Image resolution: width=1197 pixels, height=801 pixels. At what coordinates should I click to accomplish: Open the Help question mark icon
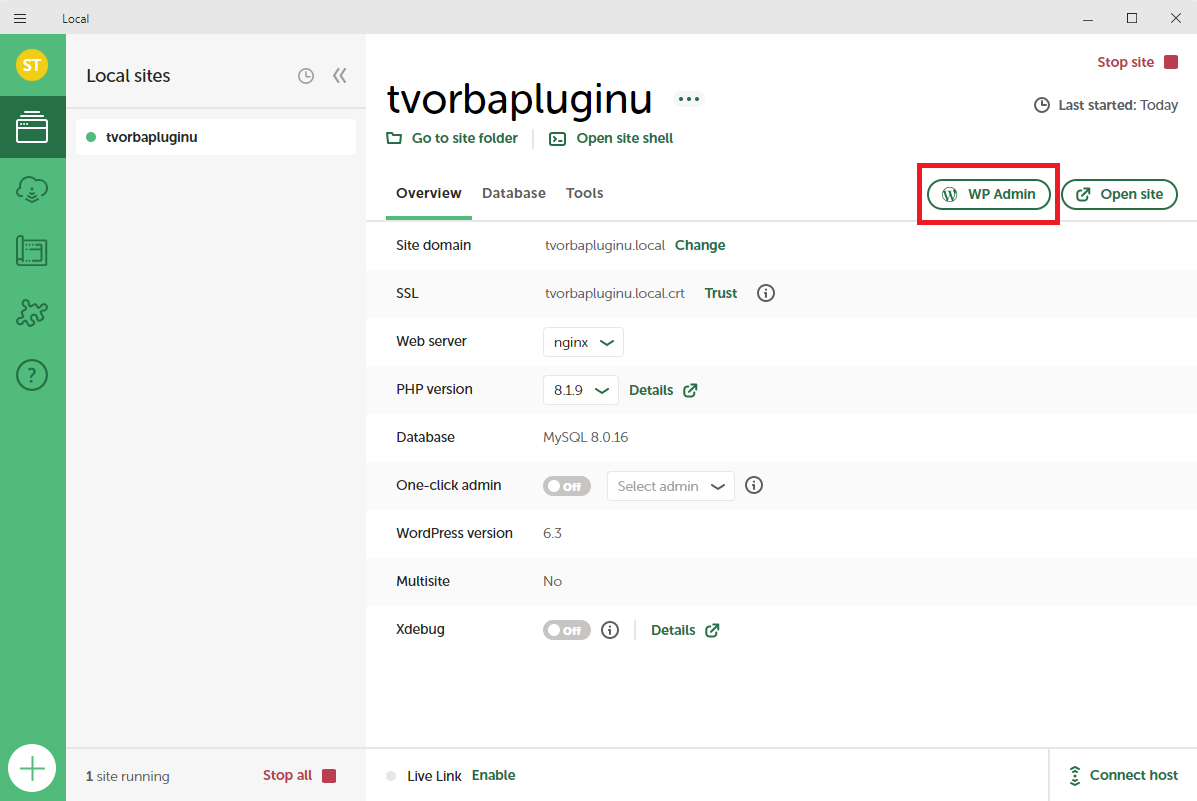pos(33,375)
